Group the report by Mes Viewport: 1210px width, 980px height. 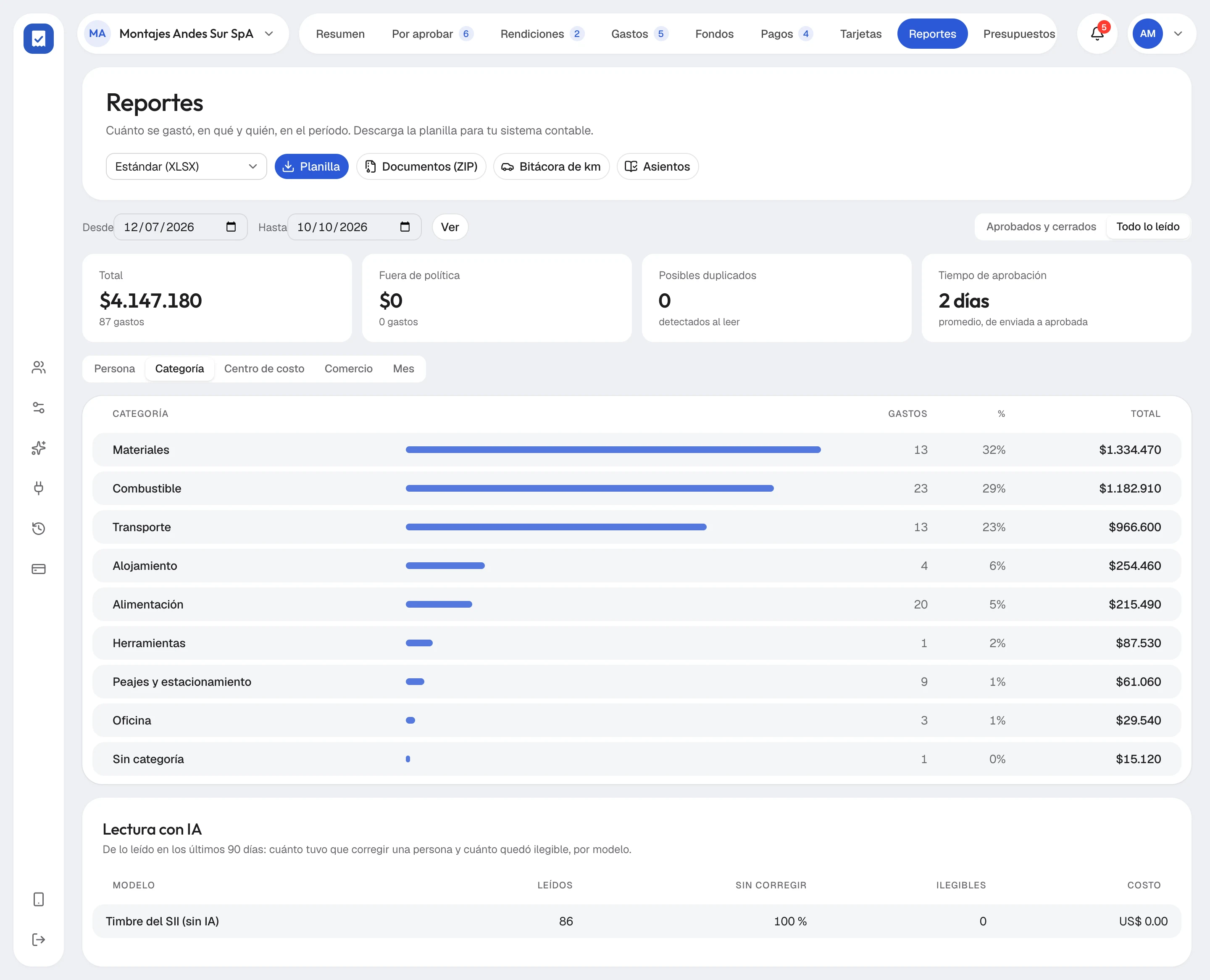click(x=403, y=369)
